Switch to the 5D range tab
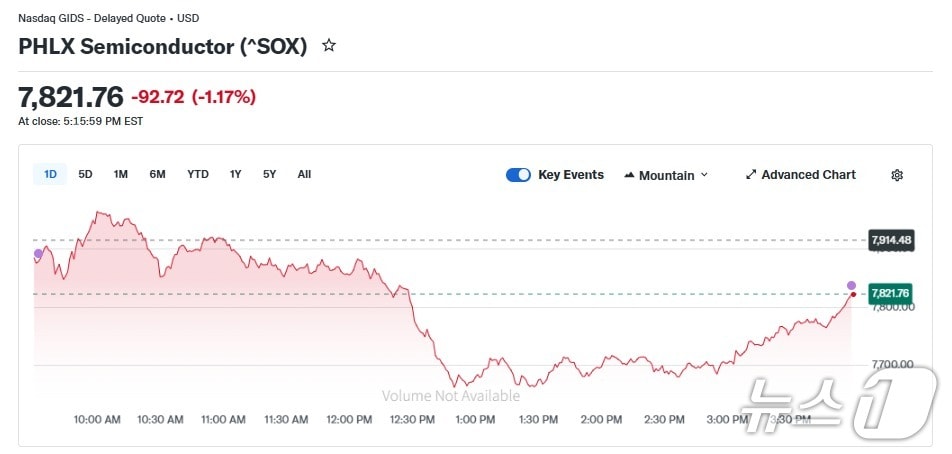The image size is (952, 454). 85,174
